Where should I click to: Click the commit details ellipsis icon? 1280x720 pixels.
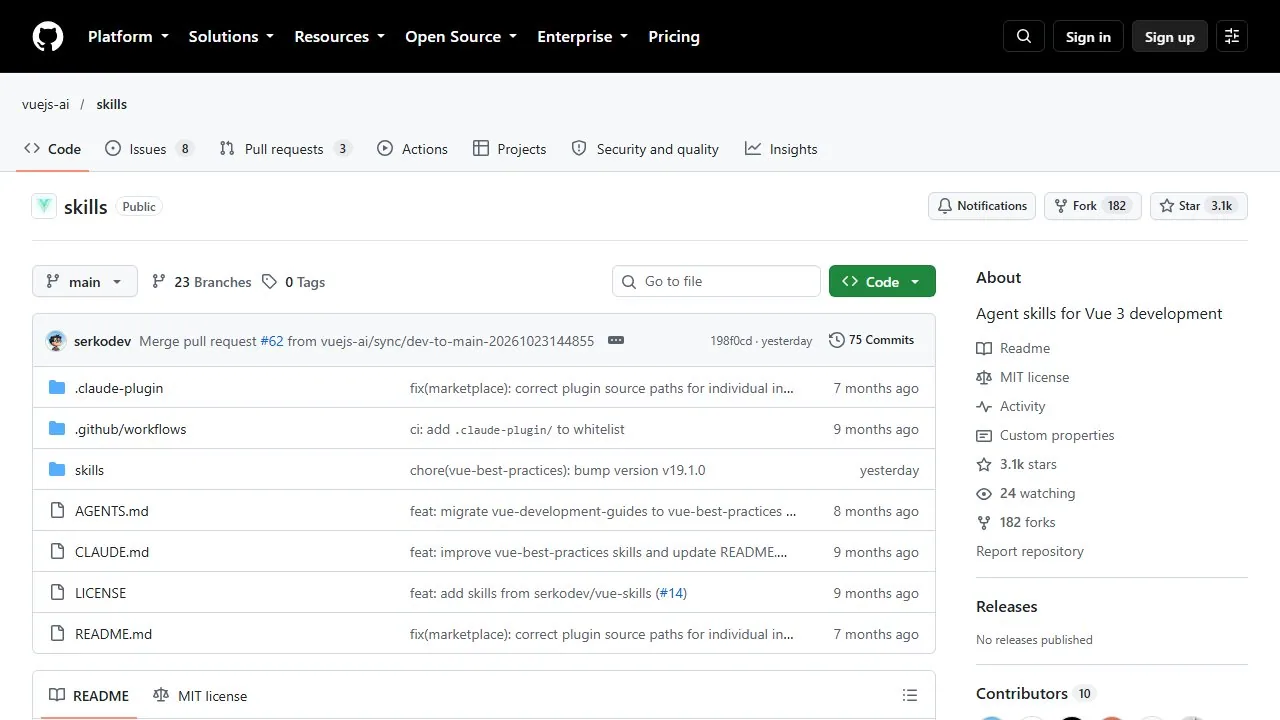pos(616,340)
